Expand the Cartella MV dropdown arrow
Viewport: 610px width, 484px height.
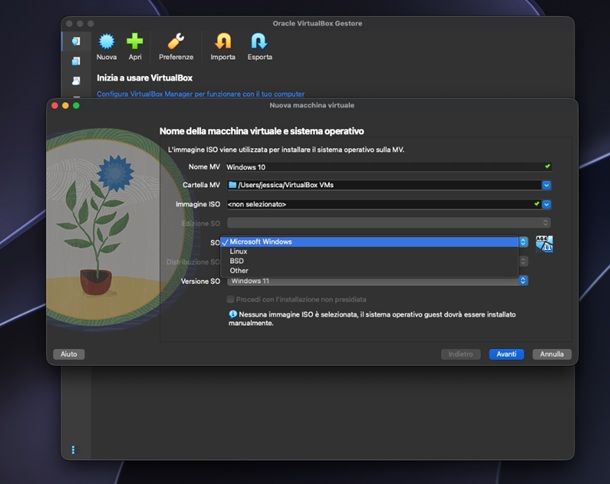pos(546,186)
